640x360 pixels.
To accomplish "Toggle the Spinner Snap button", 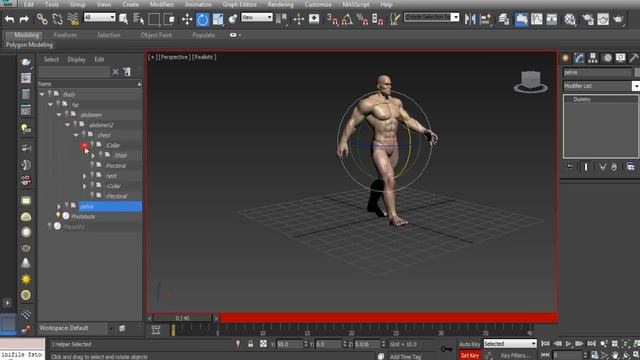I will (x=378, y=19).
